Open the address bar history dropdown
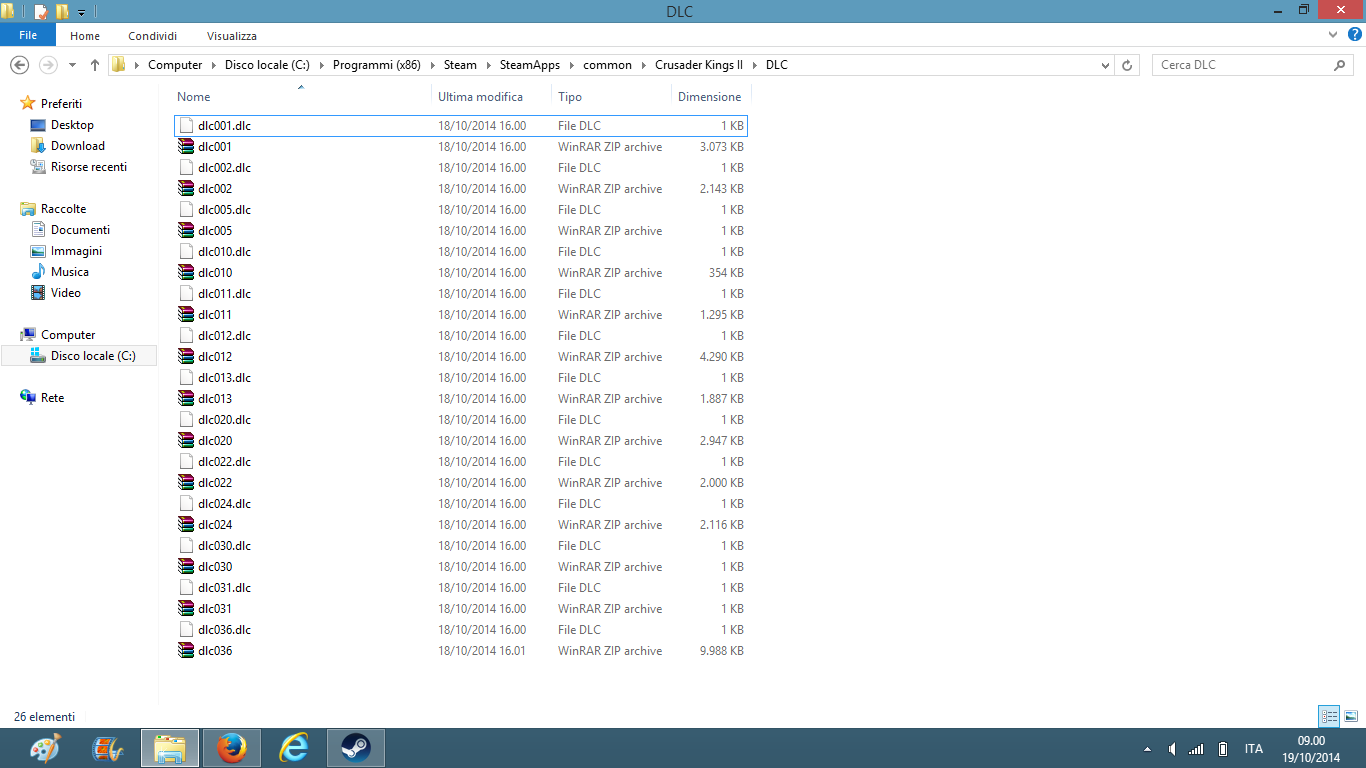This screenshot has width=1366, height=768. (1105, 65)
